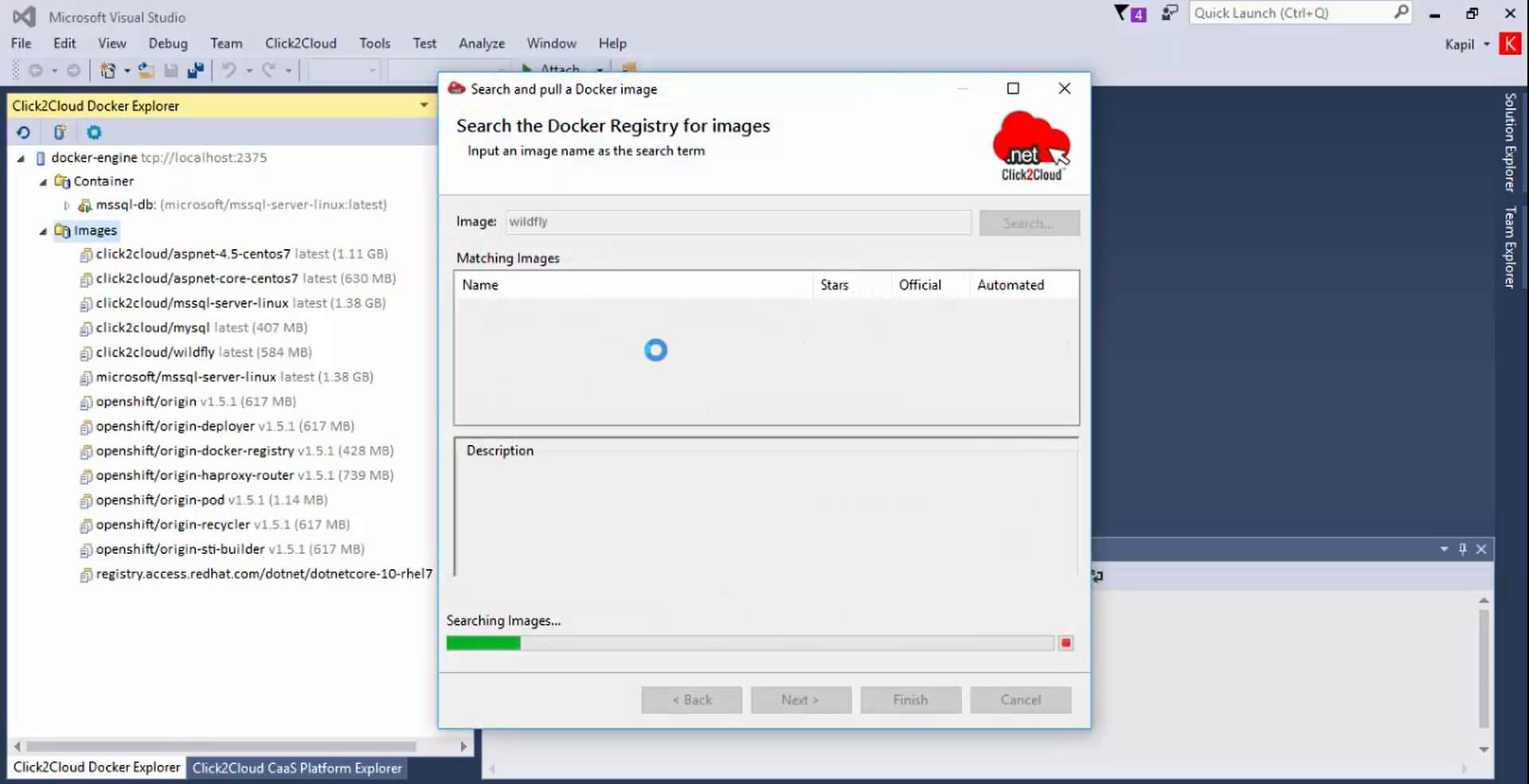1529x784 pixels.
Task: Open the bottom panel window position dropdown
Action: (1444, 549)
